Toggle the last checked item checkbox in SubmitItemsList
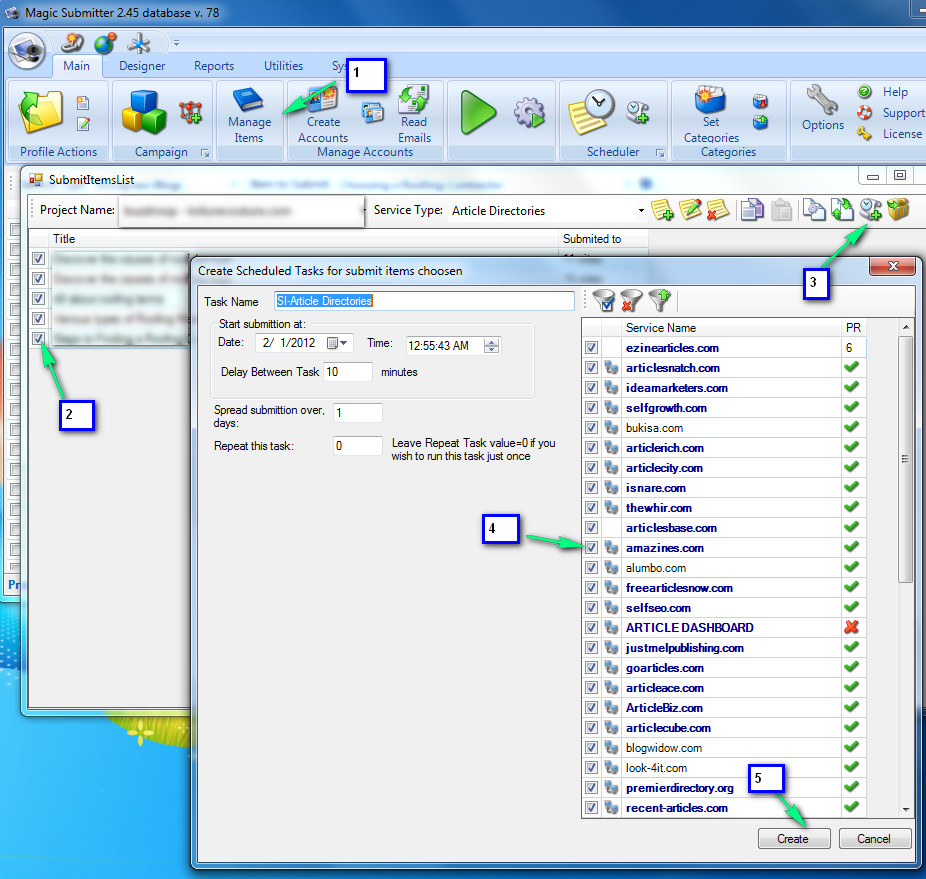This screenshot has height=879, width=926. tap(38, 338)
